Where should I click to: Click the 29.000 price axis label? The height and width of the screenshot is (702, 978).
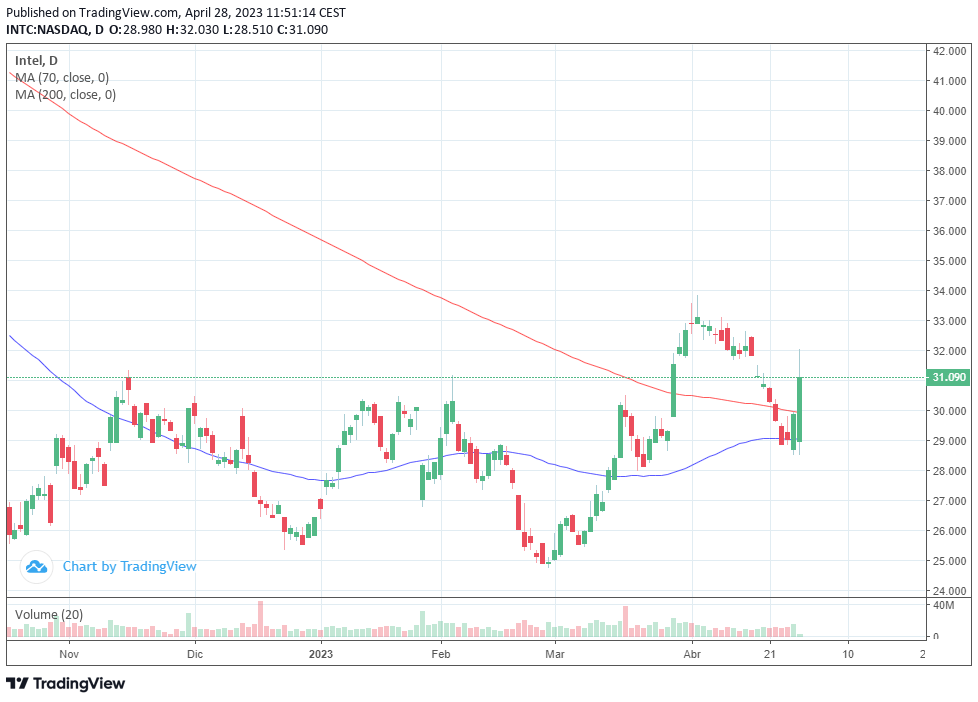point(949,441)
